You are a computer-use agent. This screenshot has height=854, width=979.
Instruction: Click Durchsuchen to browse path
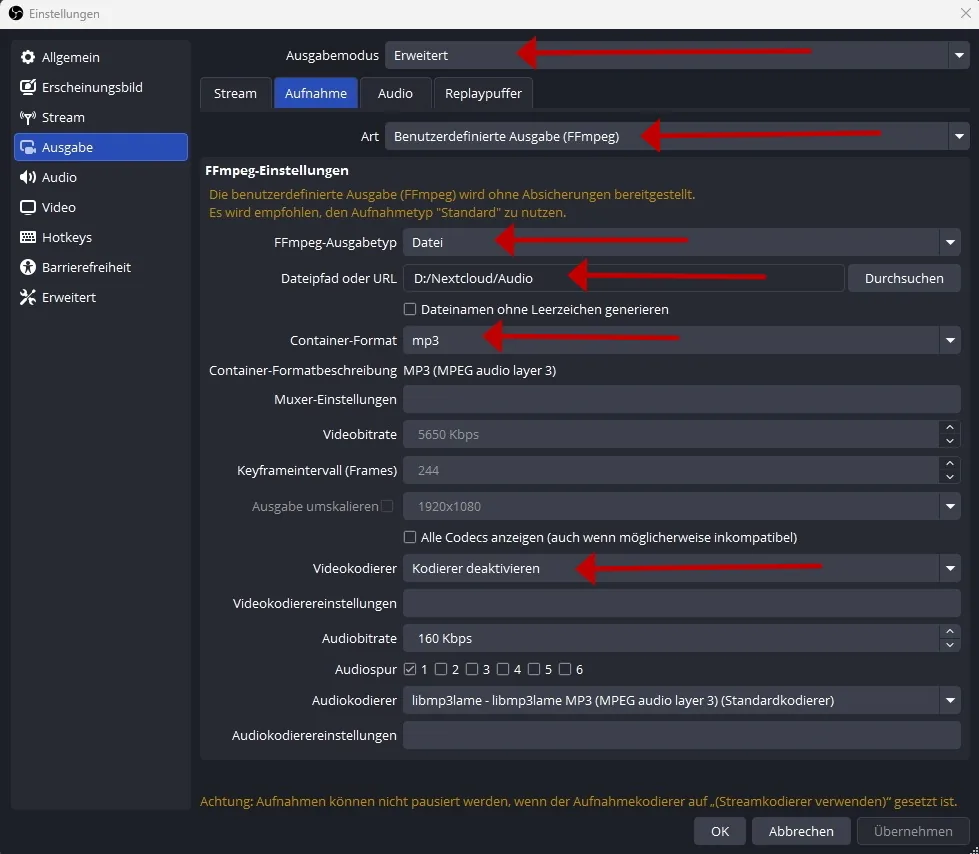point(903,278)
